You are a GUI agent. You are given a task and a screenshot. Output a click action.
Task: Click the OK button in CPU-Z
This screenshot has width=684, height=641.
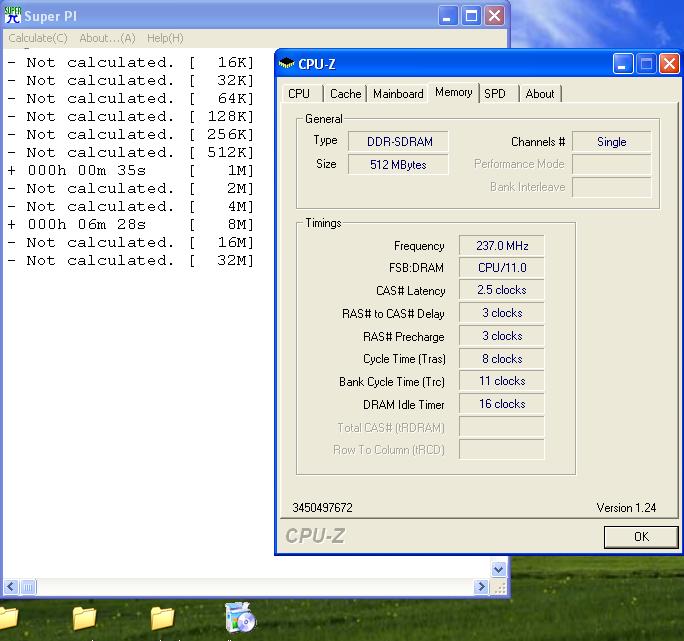[641, 537]
